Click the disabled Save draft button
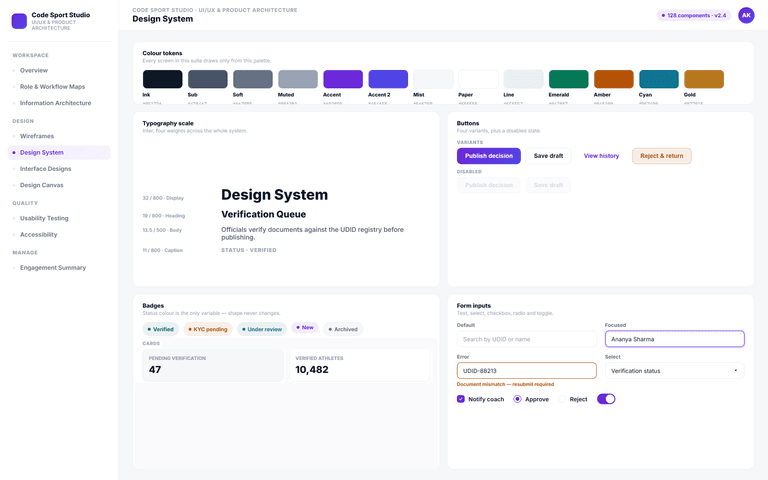Image resolution: width=768 pixels, height=480 pixels. (548, 185)
